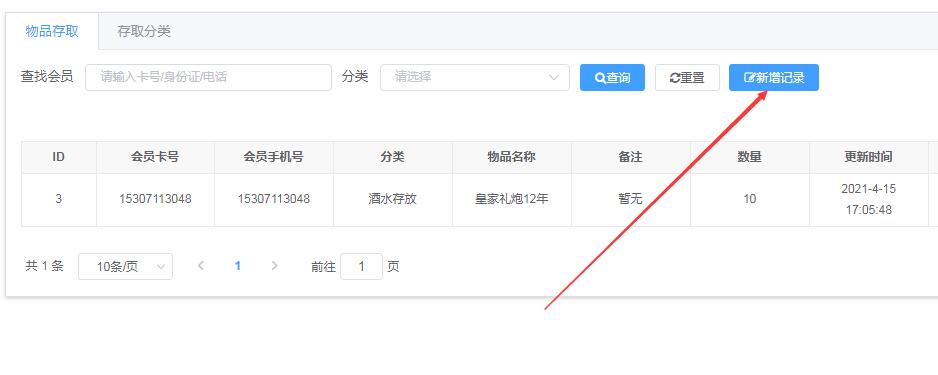The width and height of the screenshot is (938, 375).
Task: Select the 皇家礼炮12年 item name cell
Action: tap(511, 199)
